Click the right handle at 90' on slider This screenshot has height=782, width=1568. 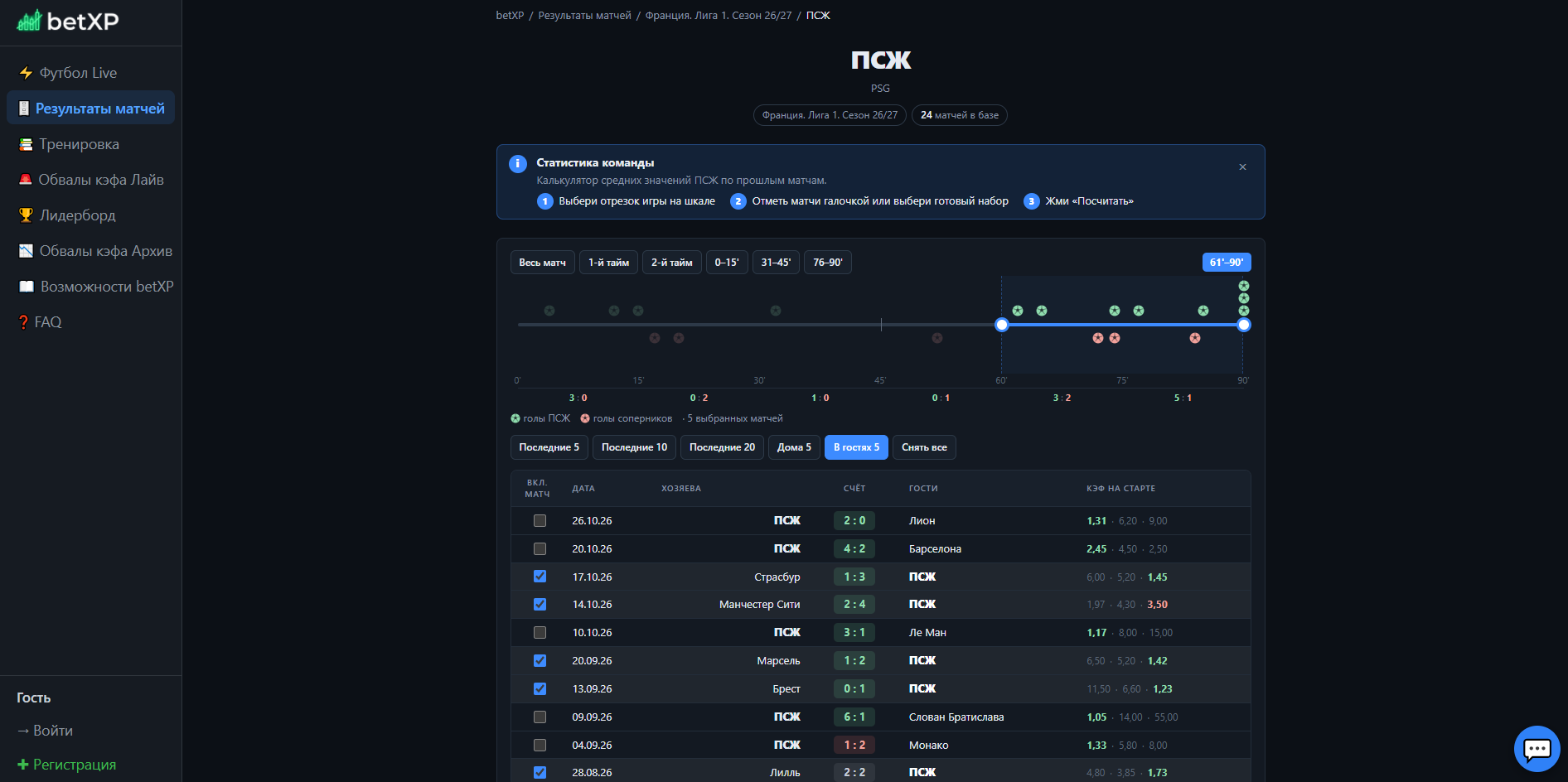point(1244,325)
